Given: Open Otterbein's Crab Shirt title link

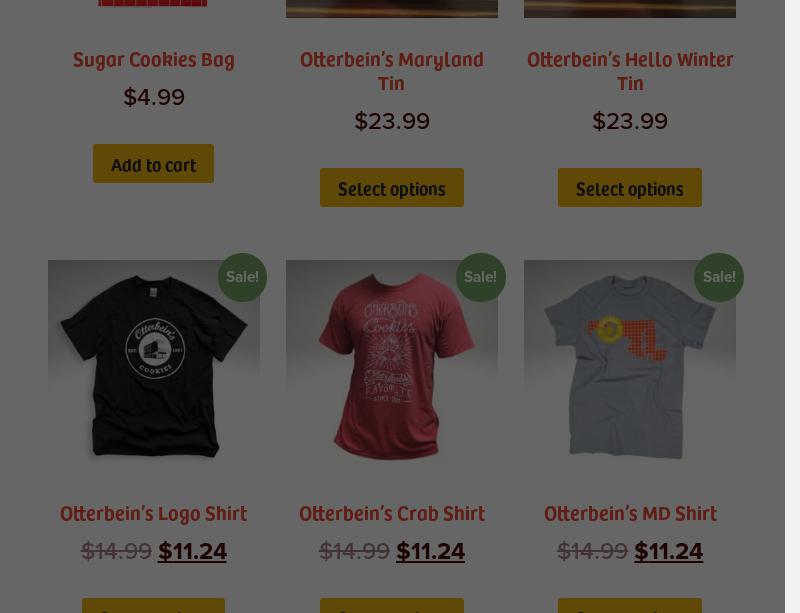Looking at the screenshot, I should click(392, 514).
